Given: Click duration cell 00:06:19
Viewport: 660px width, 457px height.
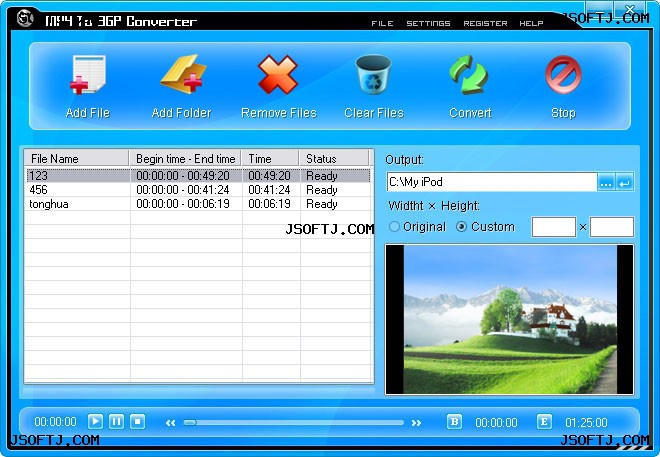Looking at the screenshot, I should [269, 204].
